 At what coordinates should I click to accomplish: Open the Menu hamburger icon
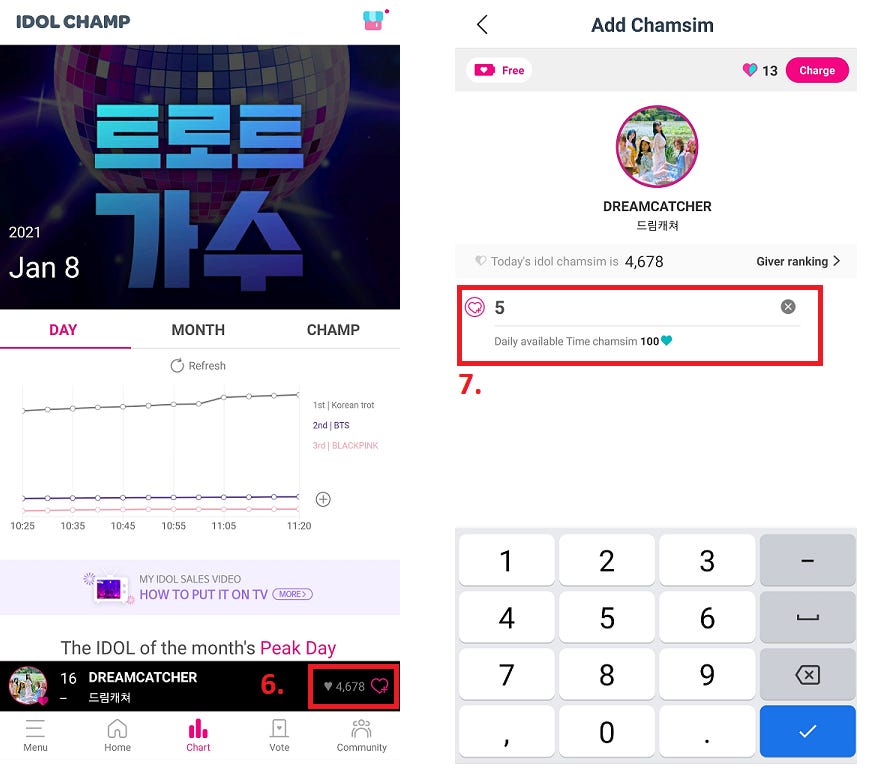[35, 728]
